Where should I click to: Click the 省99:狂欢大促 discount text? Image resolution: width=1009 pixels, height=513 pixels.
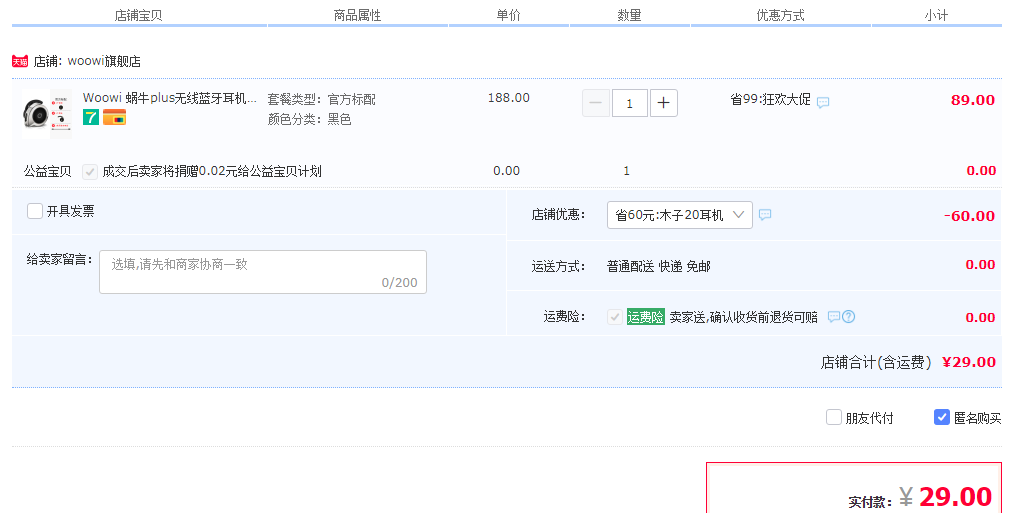click(x=770, y=100)
